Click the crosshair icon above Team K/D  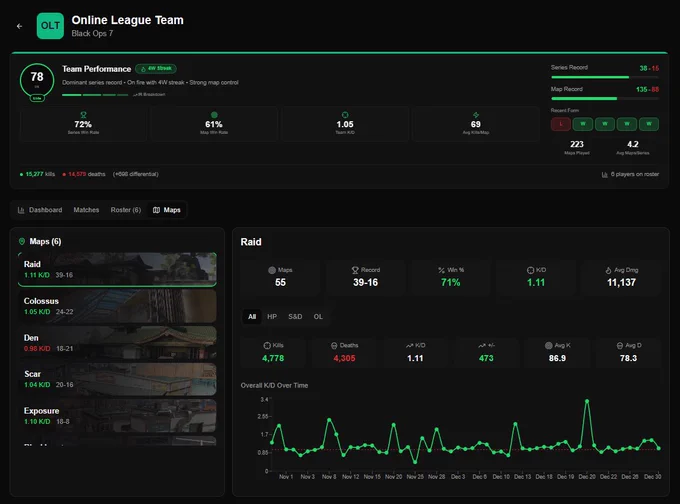click(345, 115)
